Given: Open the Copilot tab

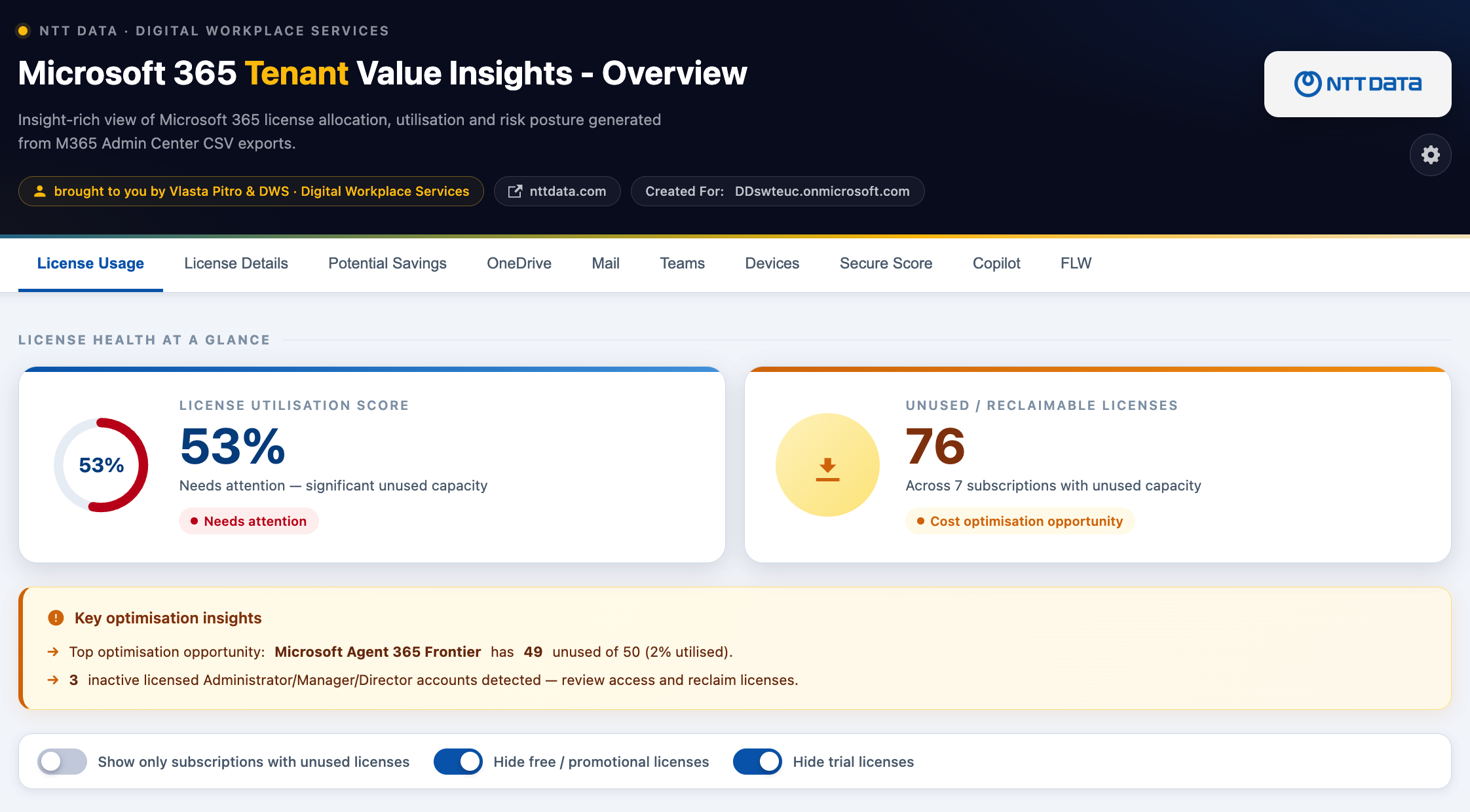Looking at the screenshot, I should [996, 263].
